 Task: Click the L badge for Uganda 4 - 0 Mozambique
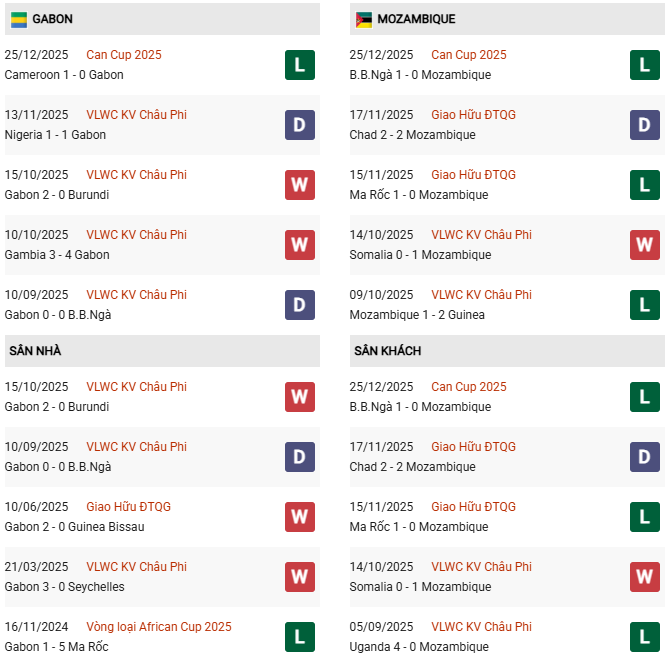point(644,637)
